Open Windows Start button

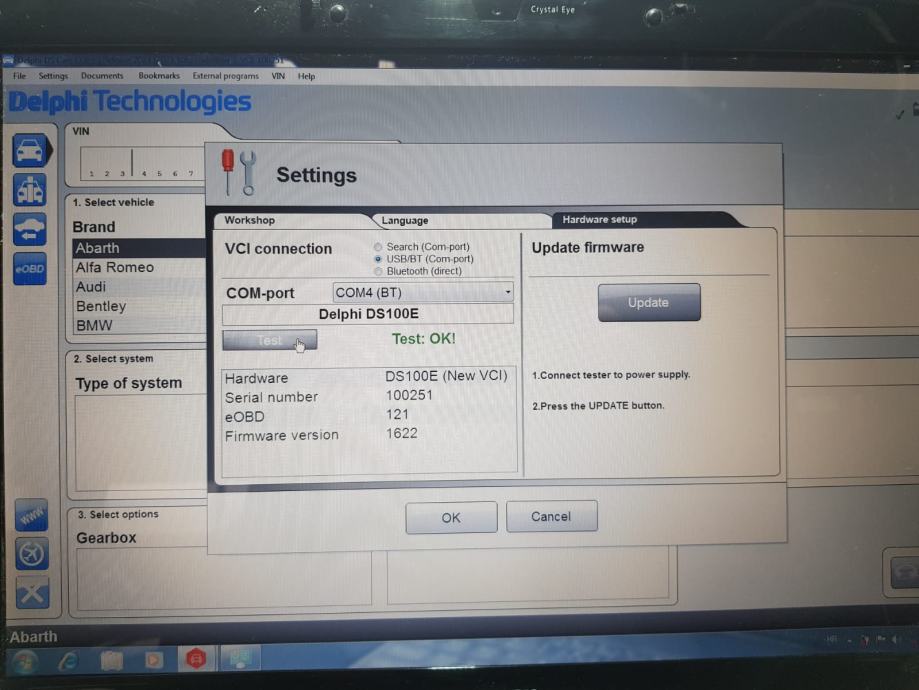[25, 662]
